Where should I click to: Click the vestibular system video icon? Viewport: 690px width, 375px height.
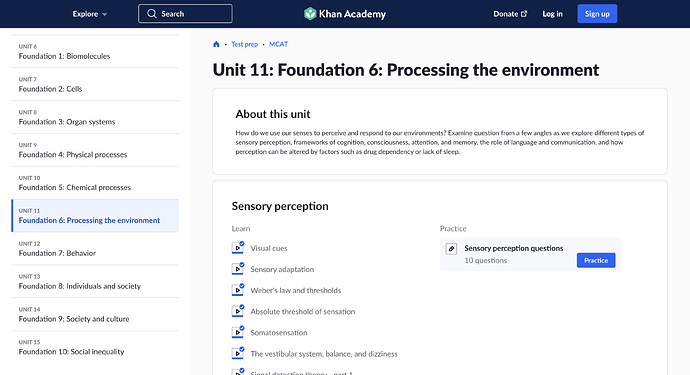238,353
